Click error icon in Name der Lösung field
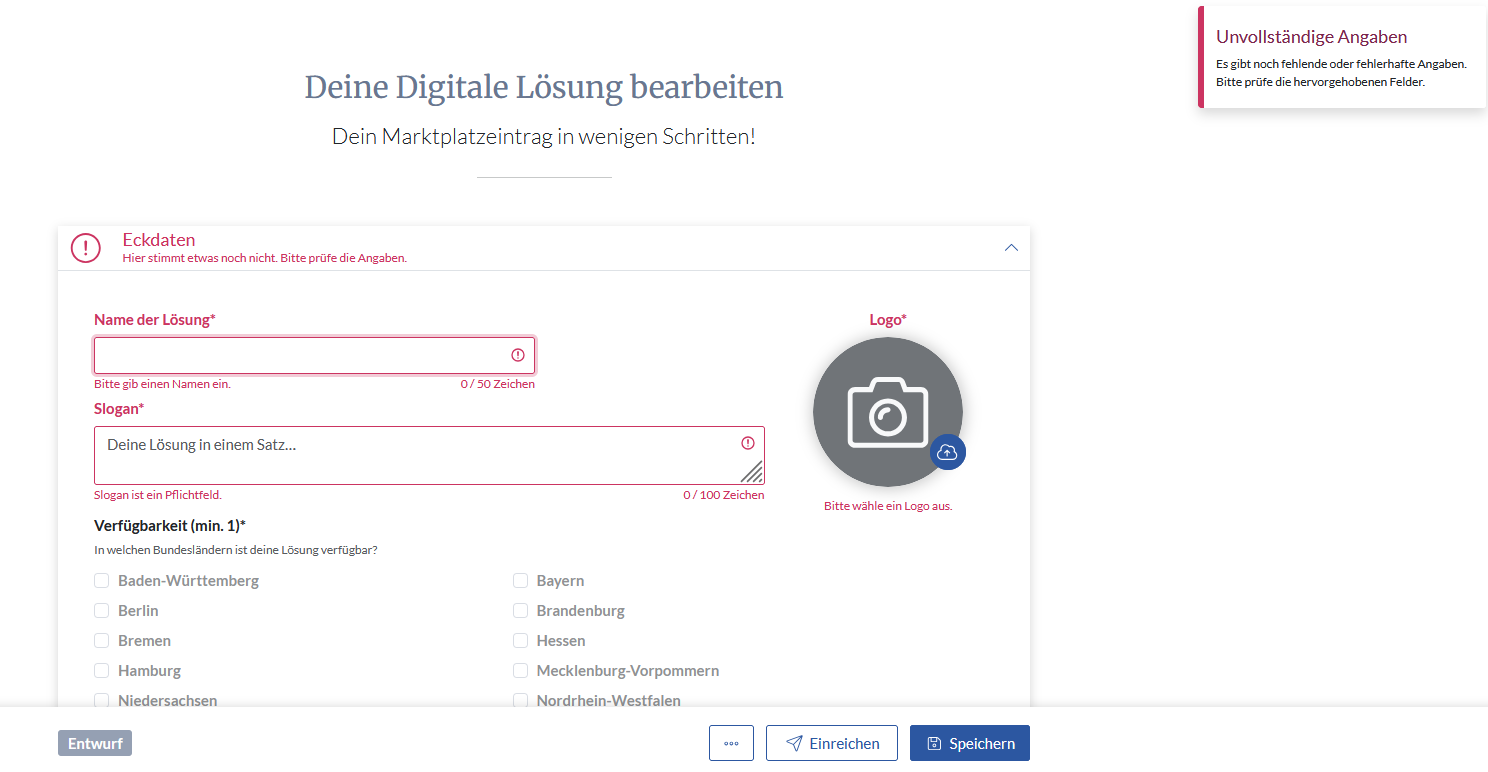Image resolution: width=1488 pixels, height=772 pixels. tap(518, 355)
